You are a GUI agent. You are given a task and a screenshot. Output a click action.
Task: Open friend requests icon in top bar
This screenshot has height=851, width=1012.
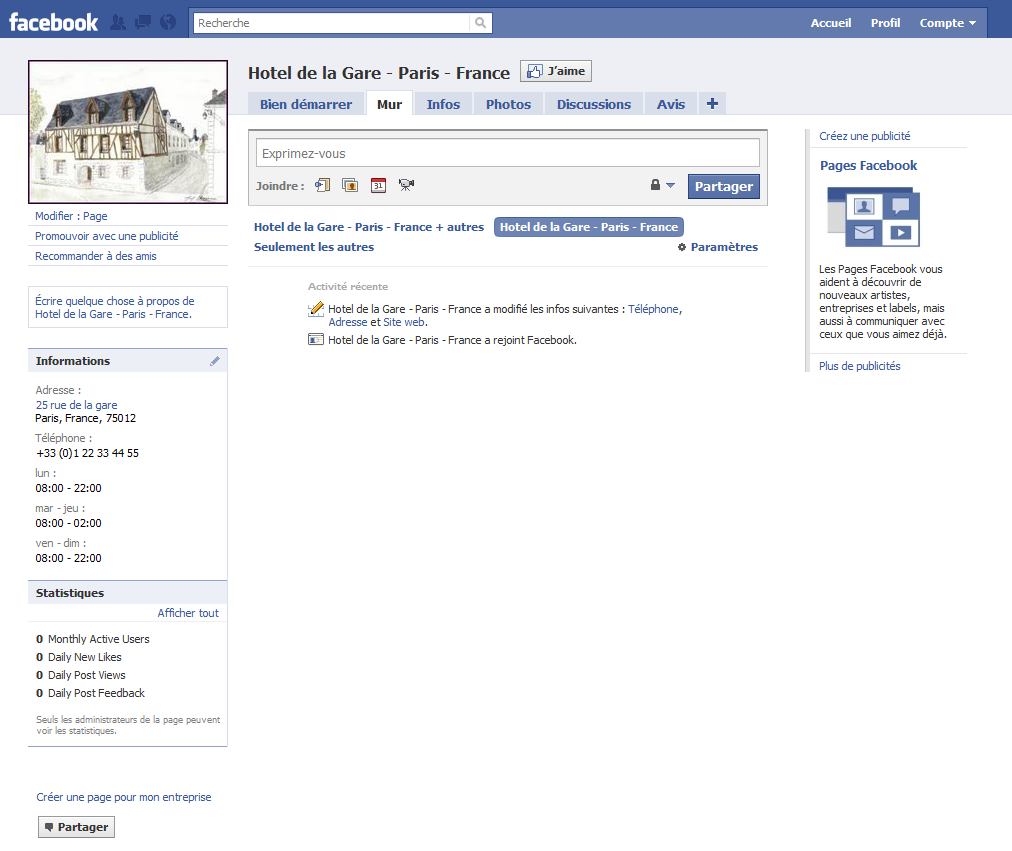[118, 23]
